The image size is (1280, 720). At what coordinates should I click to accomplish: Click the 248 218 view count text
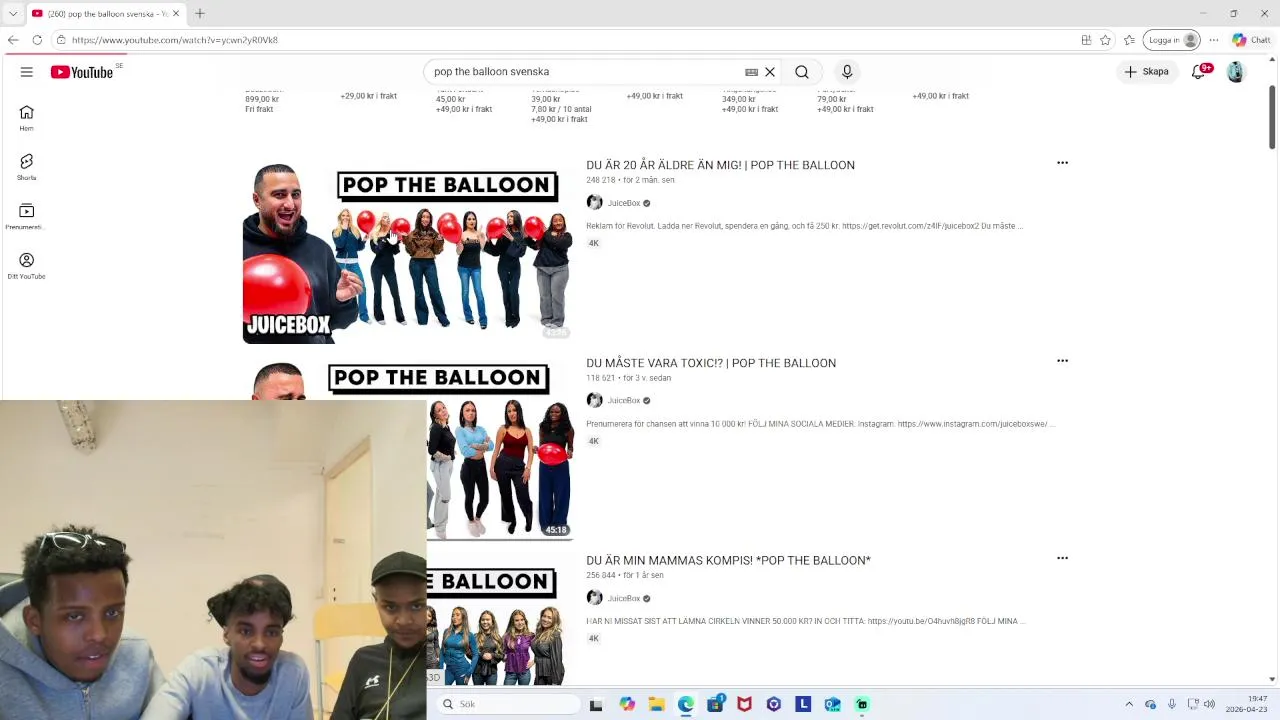coord(600,180)
